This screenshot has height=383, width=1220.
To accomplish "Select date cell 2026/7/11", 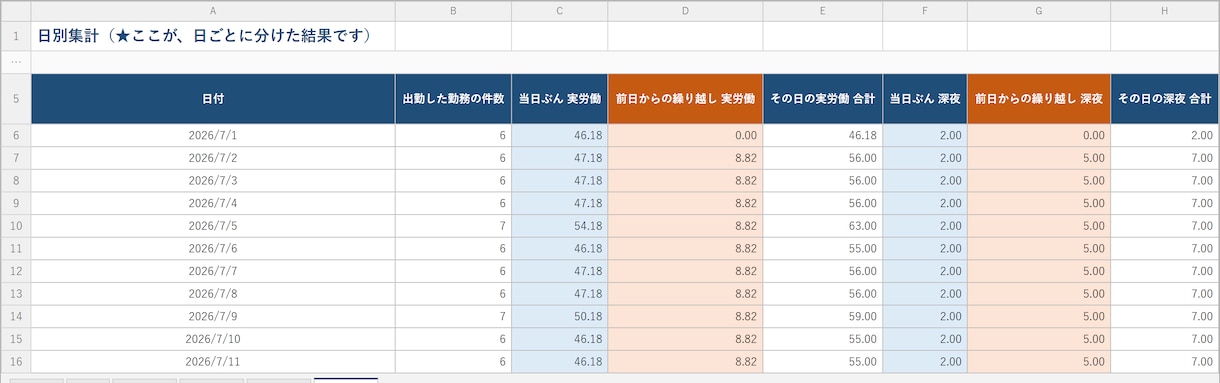I will [x=213, y=362].
